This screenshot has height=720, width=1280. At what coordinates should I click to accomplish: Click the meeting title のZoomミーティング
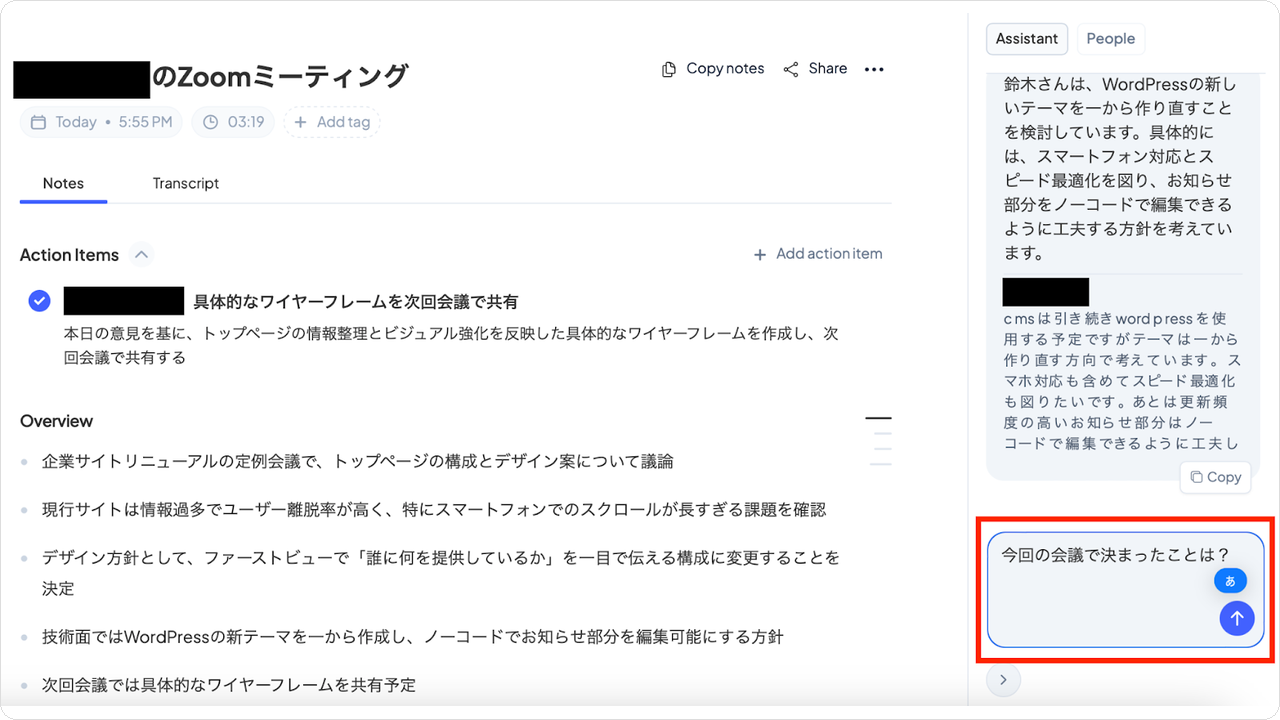click(280, 76)
